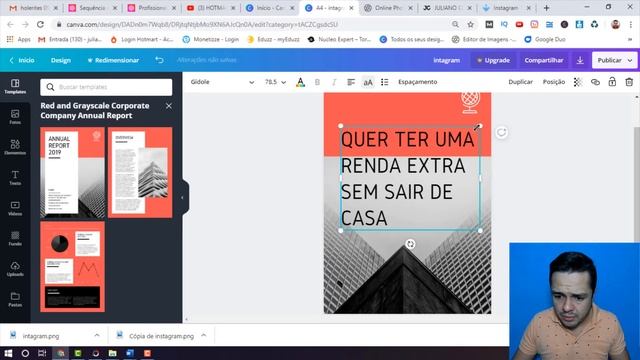The height and width of the screenshot is (360, 640).
Task: Click the Compartilhar button
Action: (x=544, y=60)
